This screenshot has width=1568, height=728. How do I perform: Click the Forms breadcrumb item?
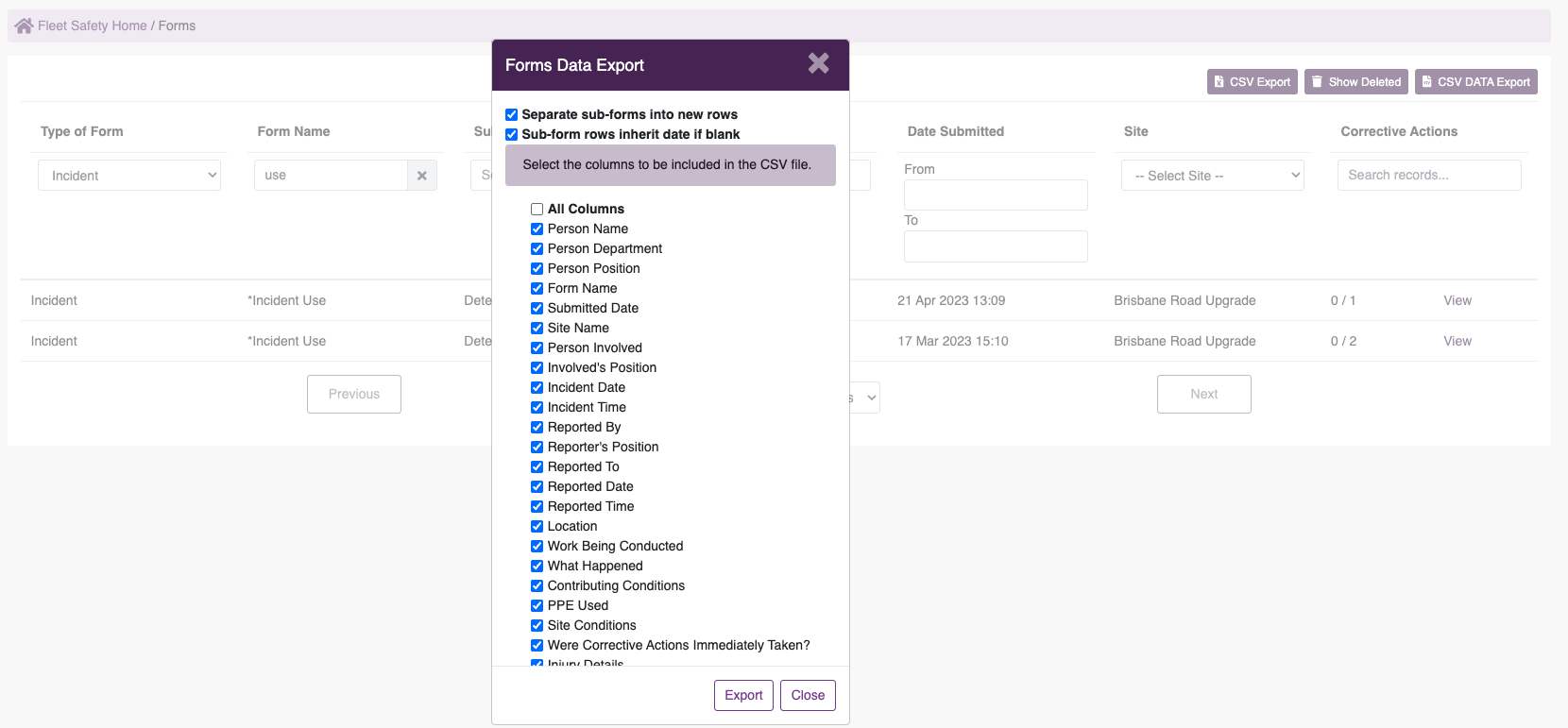click(177, 25)
